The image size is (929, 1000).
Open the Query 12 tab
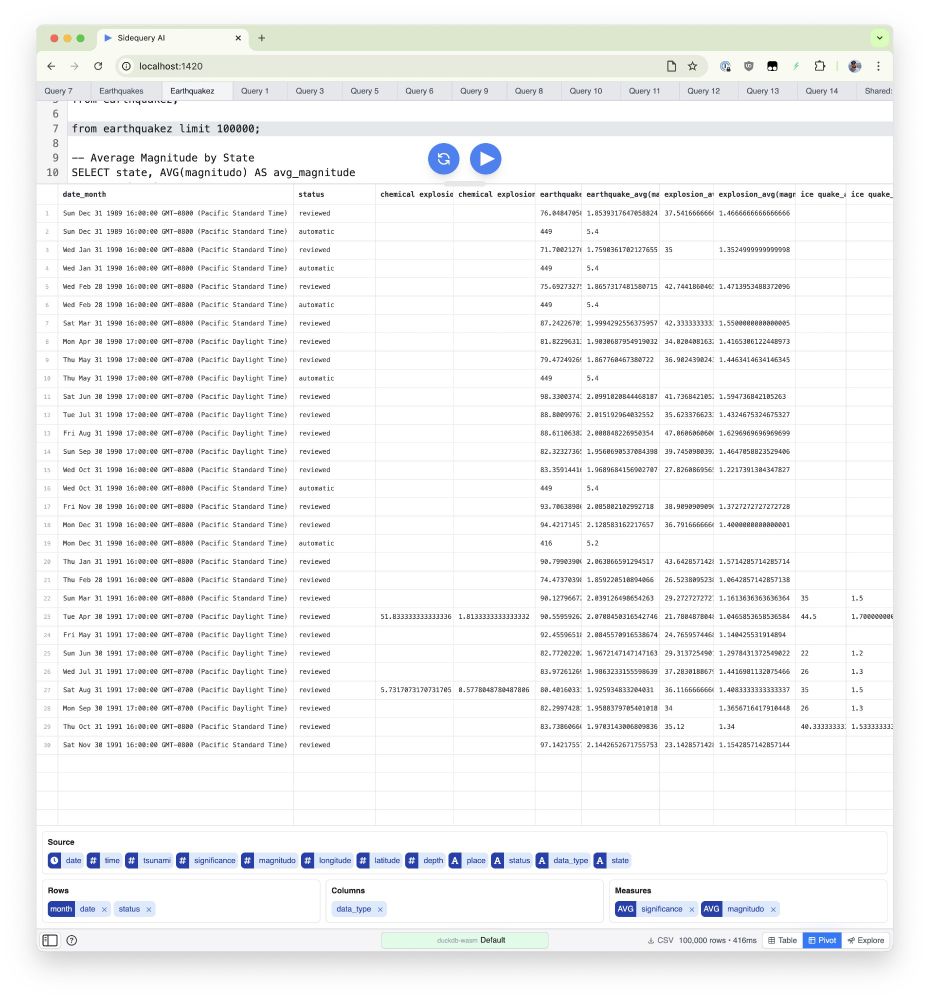click(x=704, y=91)
